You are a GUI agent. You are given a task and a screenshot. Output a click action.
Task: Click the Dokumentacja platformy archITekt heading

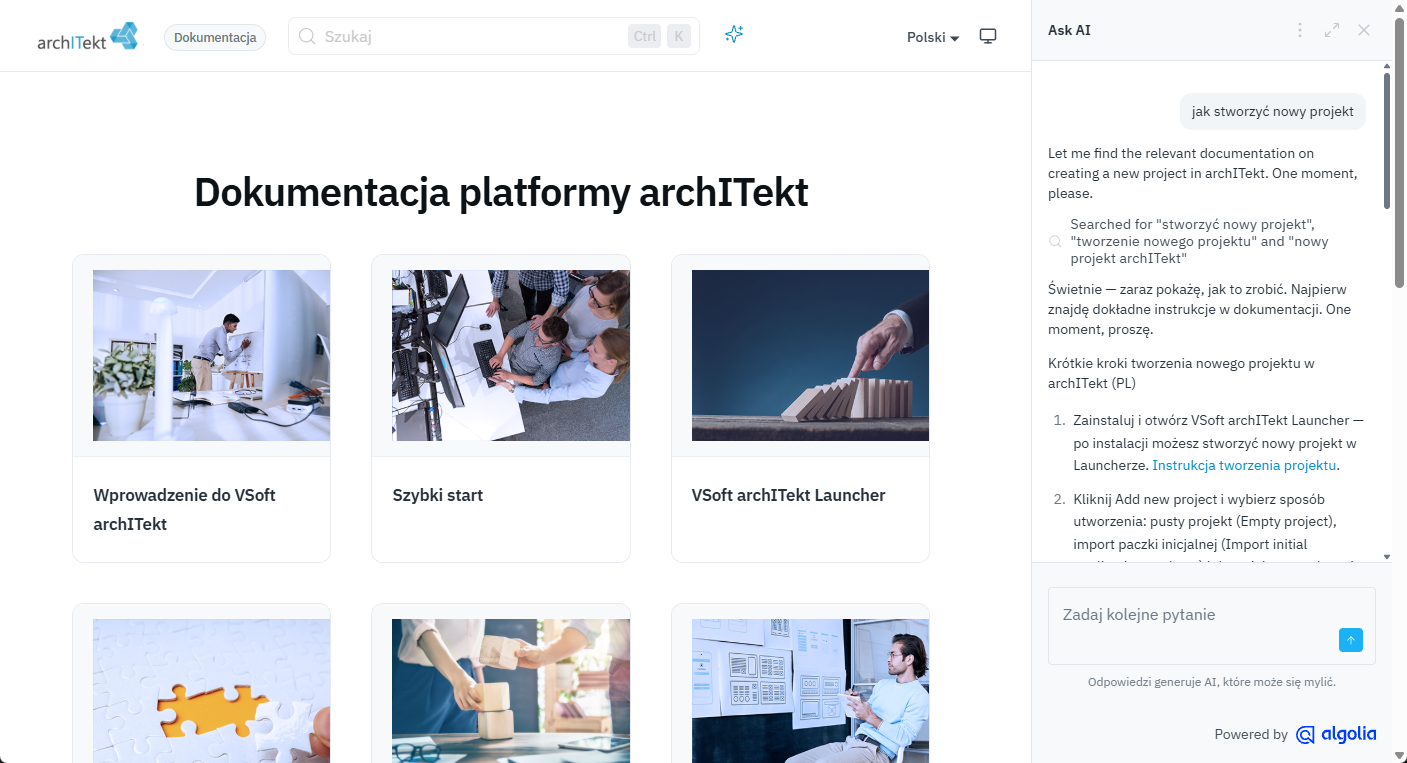501,192
